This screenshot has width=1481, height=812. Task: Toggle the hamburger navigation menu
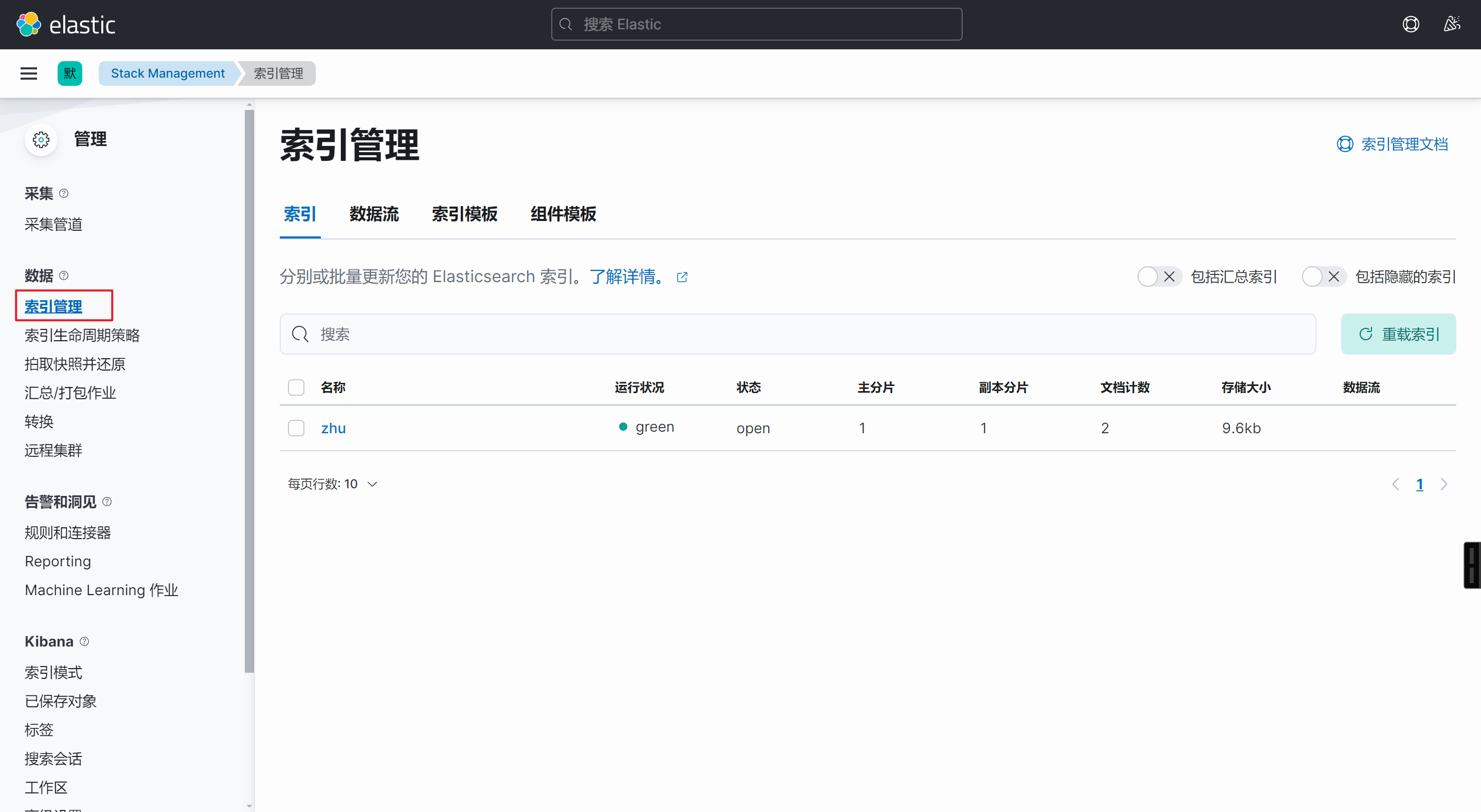pyautogui.click(x=29, y=73)
